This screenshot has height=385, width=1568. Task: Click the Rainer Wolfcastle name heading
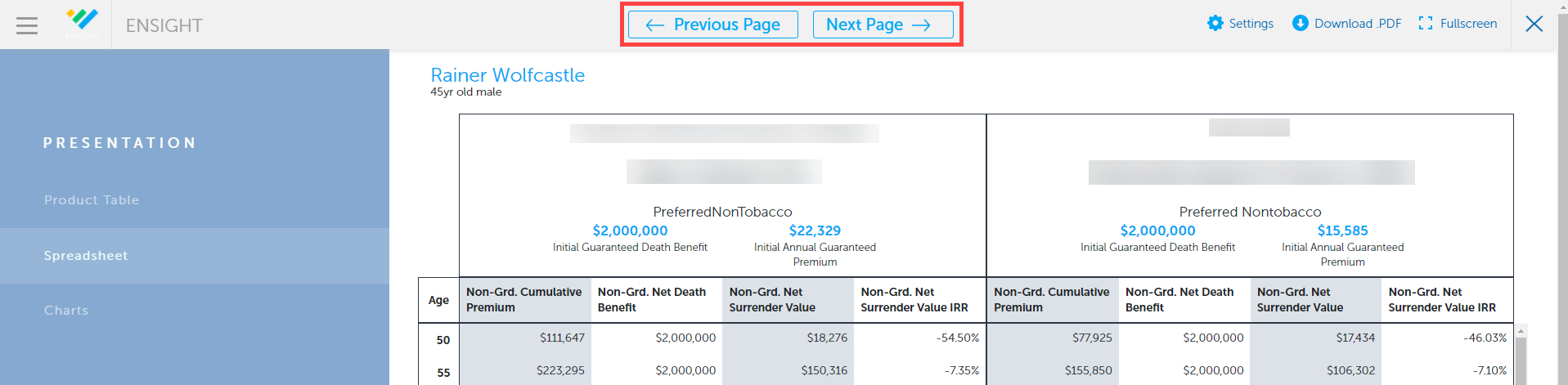[x=507, y=75]
